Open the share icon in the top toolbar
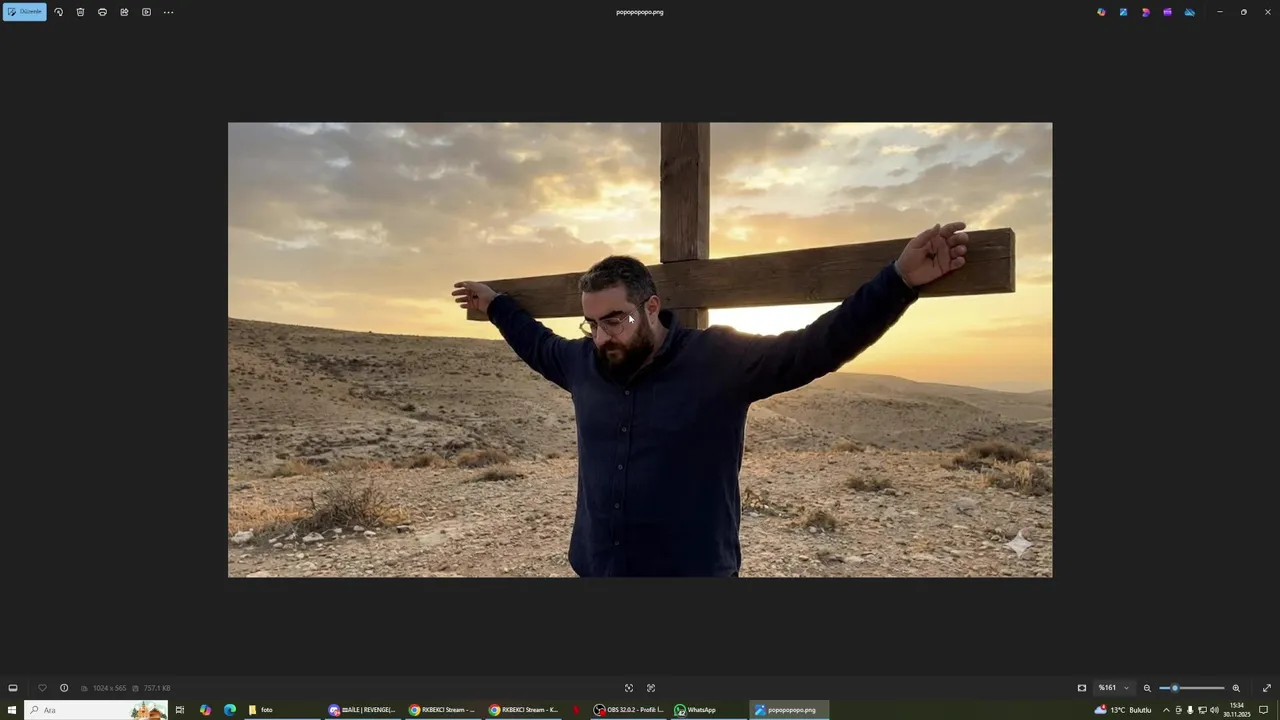The height and width of the screenshot is (720, 1280). coord(124,12)
